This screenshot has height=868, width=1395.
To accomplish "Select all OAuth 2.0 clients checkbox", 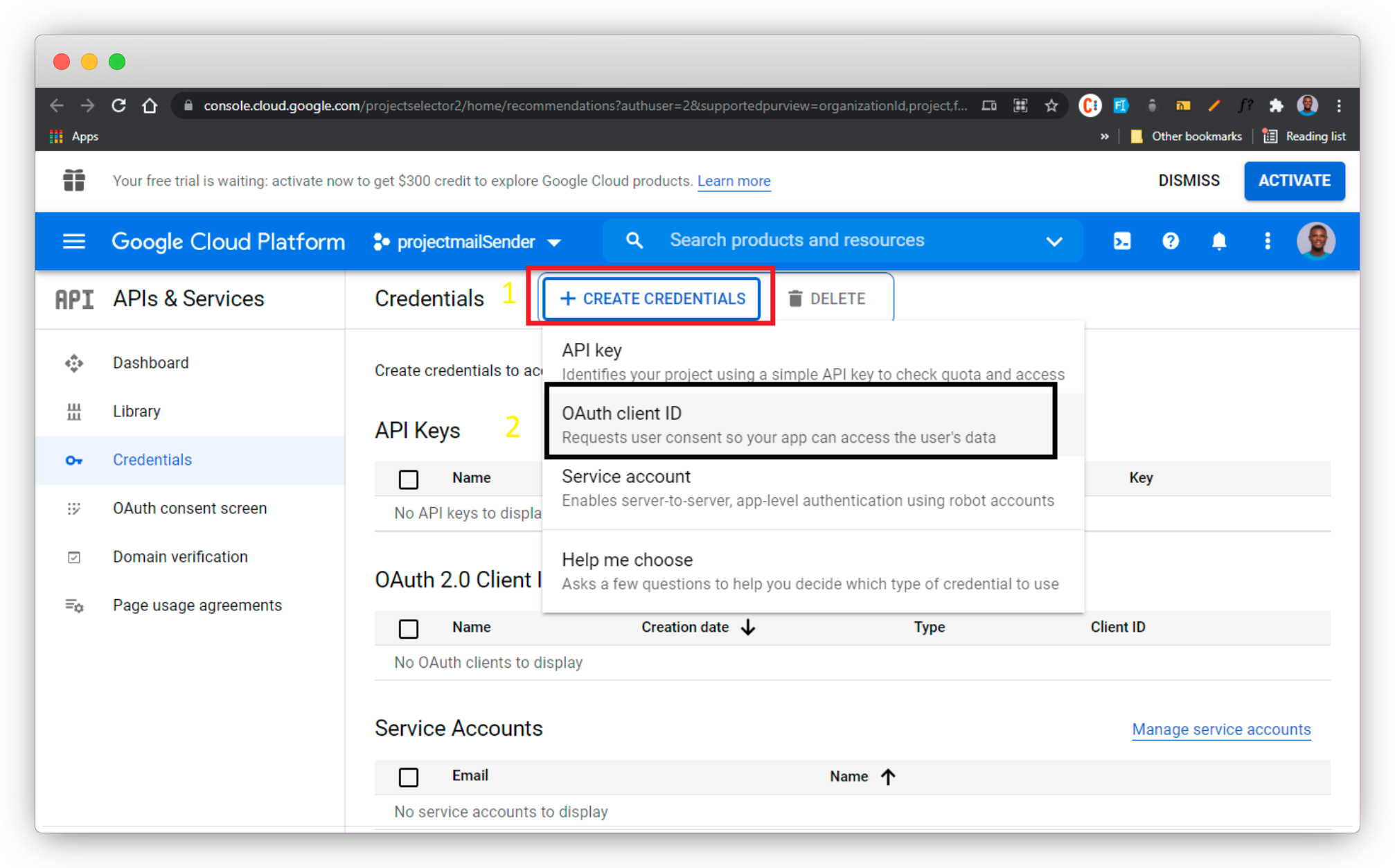I will pyautogui.click(x=409, y=628).
